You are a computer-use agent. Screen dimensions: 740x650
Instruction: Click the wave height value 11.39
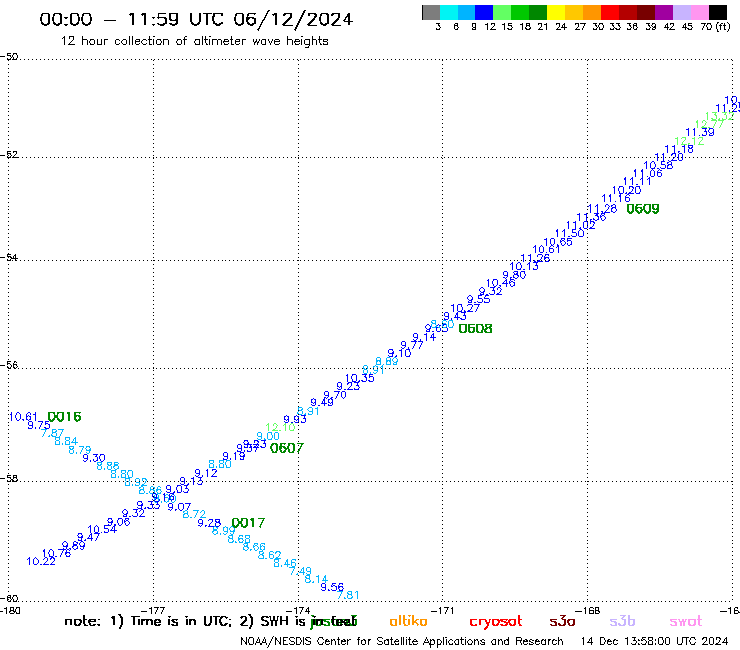[699, 133]
